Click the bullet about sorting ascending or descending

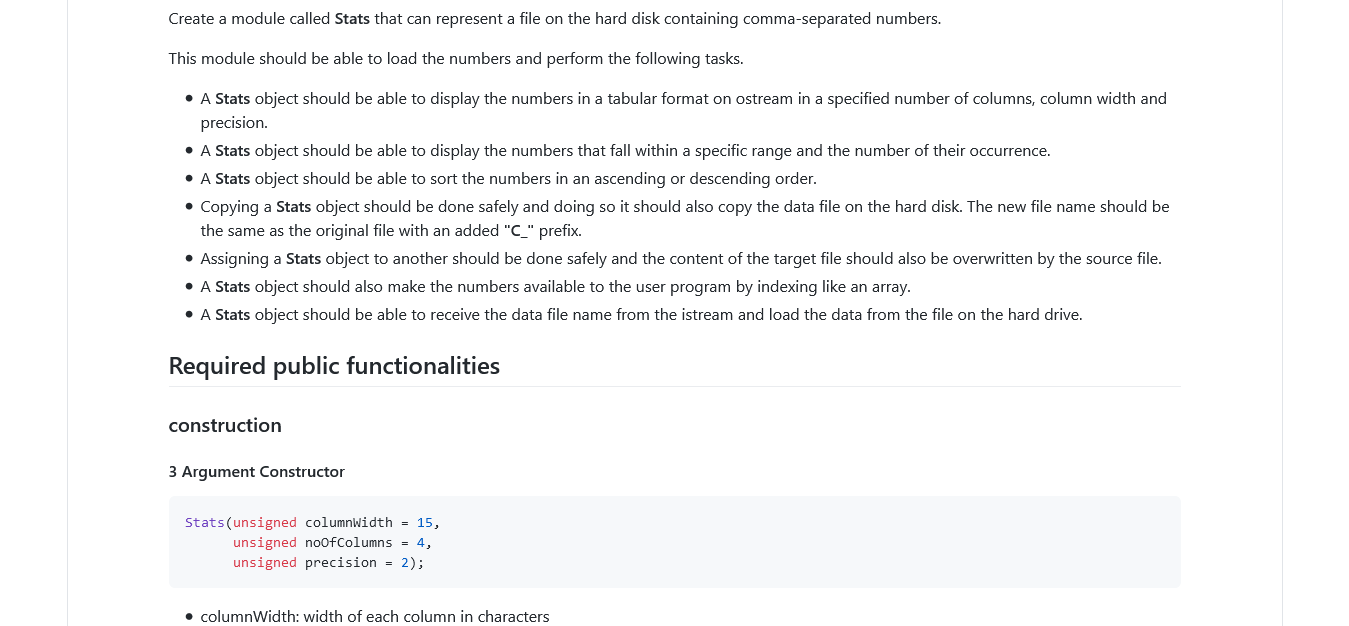pyautogui.click(x=509, y=179)
